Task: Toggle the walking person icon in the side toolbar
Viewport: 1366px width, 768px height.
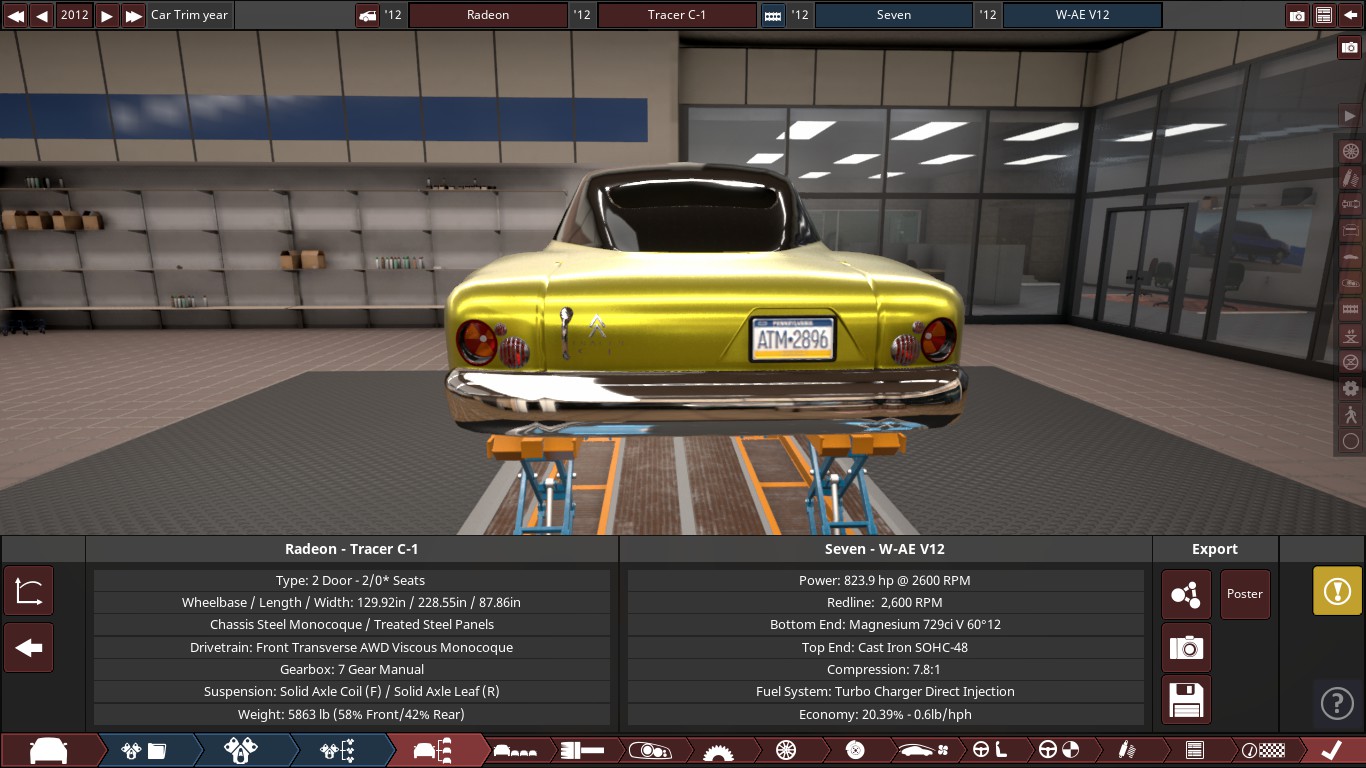Action: point(1350,414)
